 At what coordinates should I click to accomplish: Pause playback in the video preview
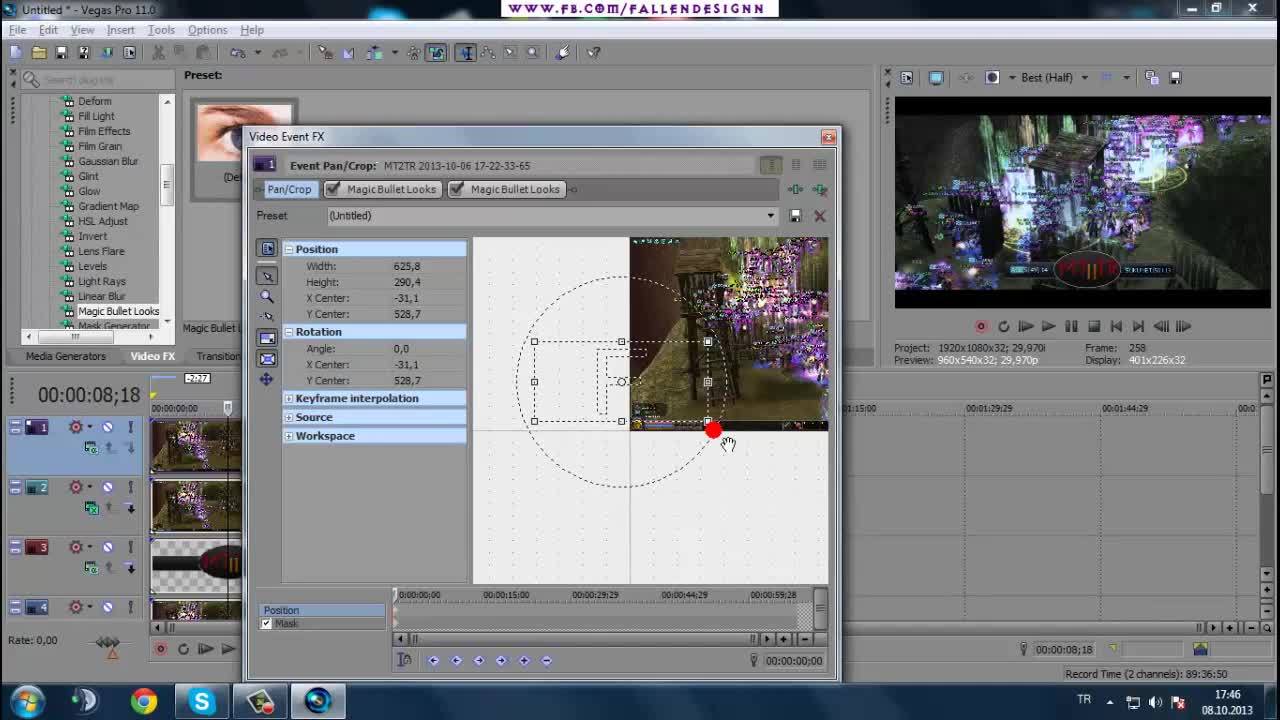coord(1071,326)
